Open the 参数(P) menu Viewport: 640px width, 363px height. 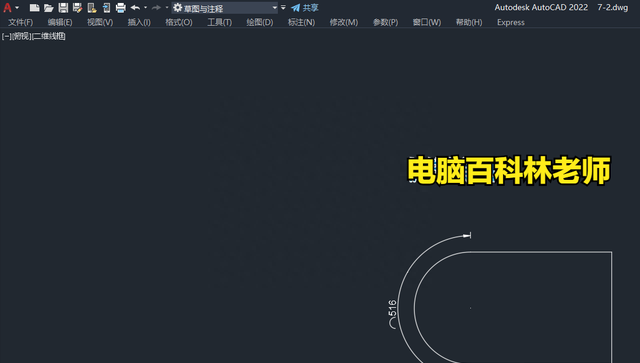click(x=385, y=22)
